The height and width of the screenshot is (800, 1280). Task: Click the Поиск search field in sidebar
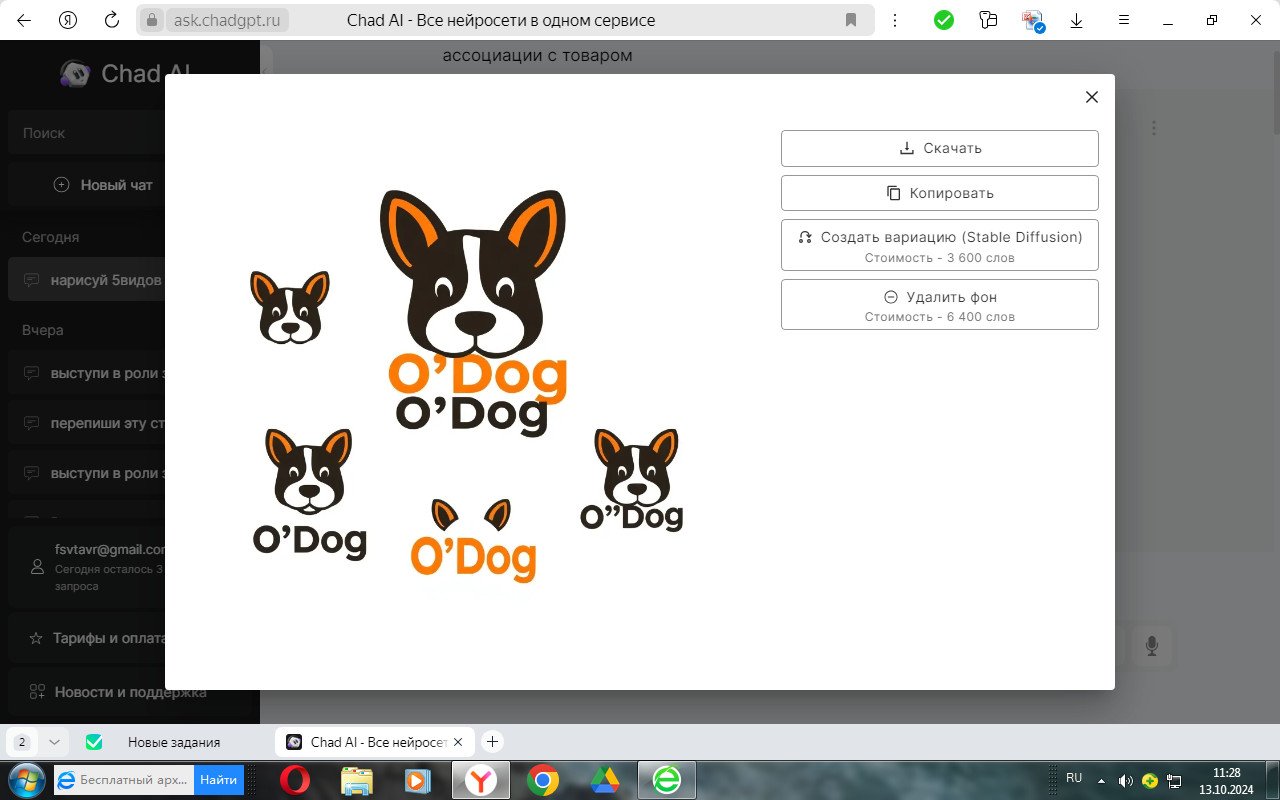click(86, 133)
